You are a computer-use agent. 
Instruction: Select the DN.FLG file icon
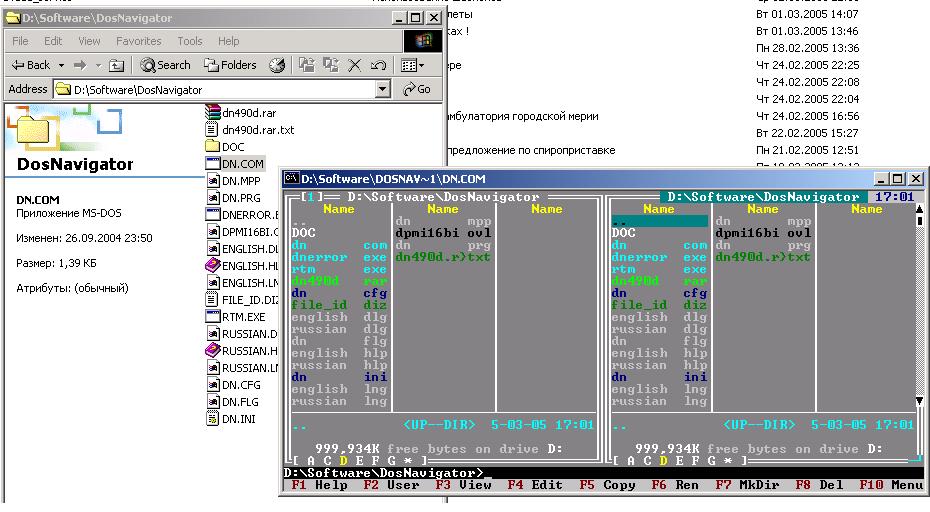point(212,402)
